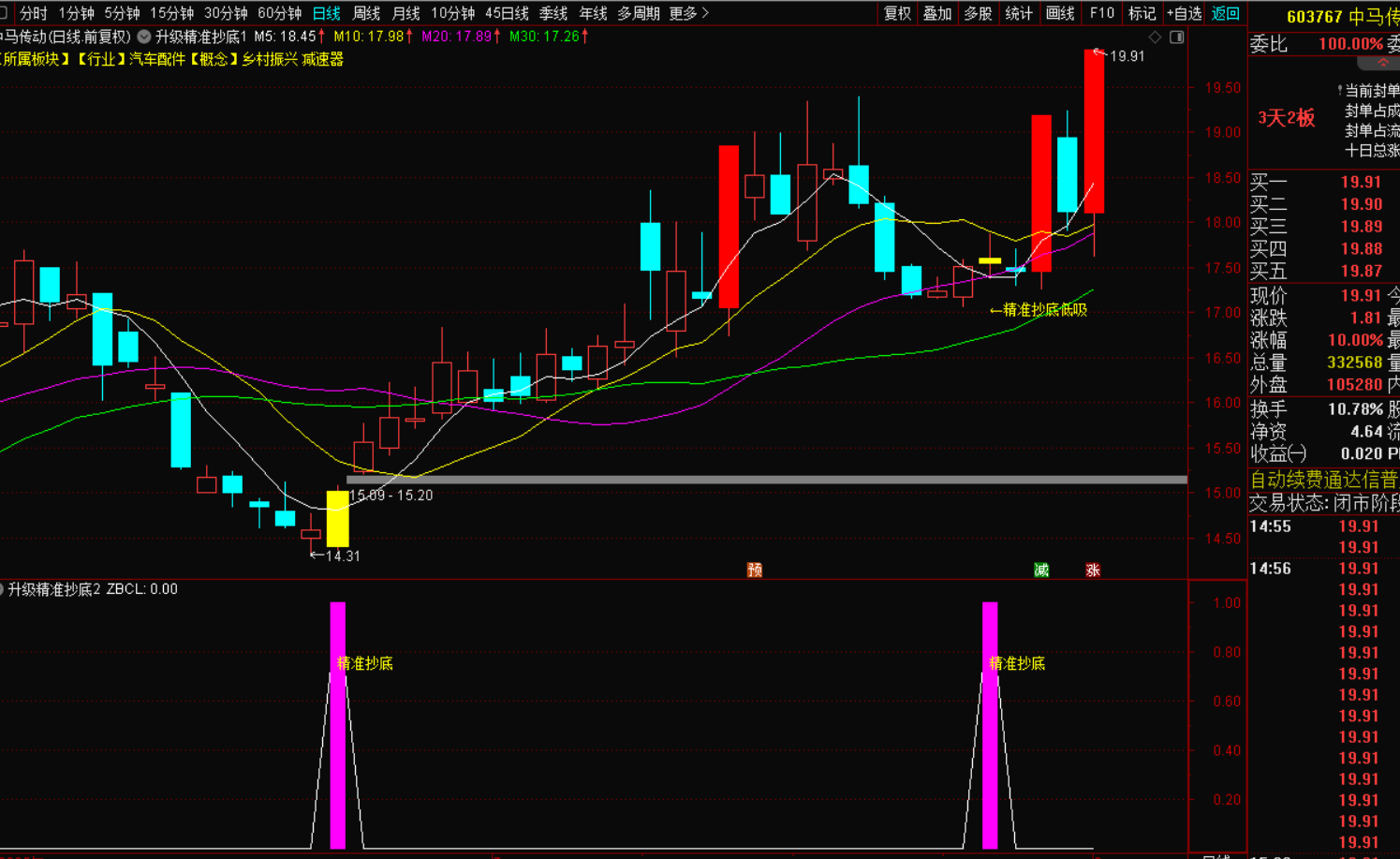Open the 升级精准抄底1 indicator dropdown arrow

(144, 37)
